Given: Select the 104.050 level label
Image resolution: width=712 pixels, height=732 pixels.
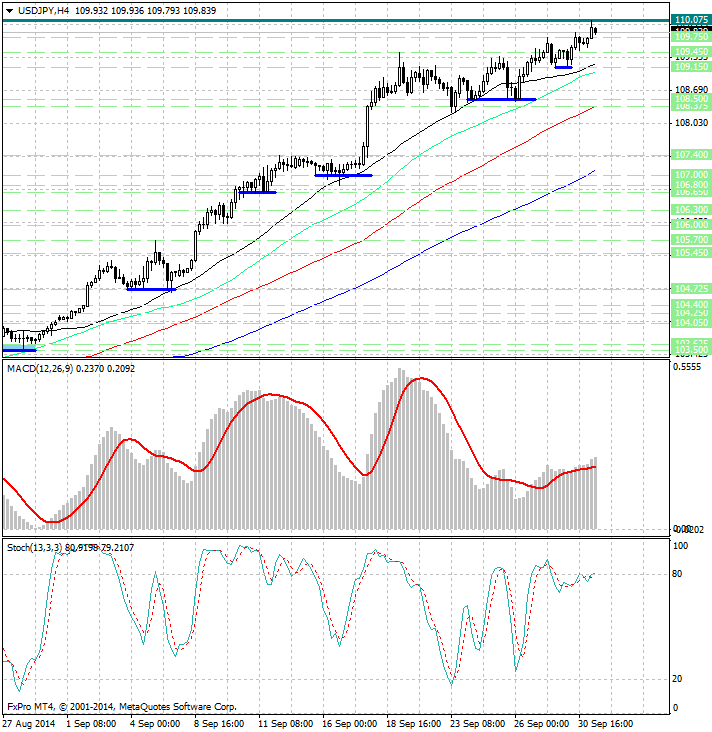Looking at the screenshot, I should [691, 323].
